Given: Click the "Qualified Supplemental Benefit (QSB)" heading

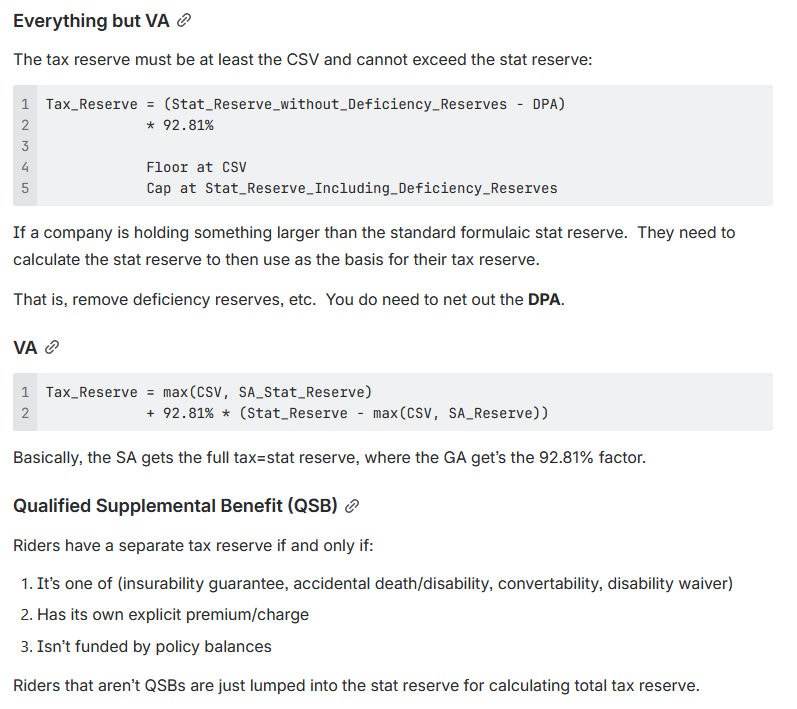Looking at the screenshot, I should coord(174,506).
